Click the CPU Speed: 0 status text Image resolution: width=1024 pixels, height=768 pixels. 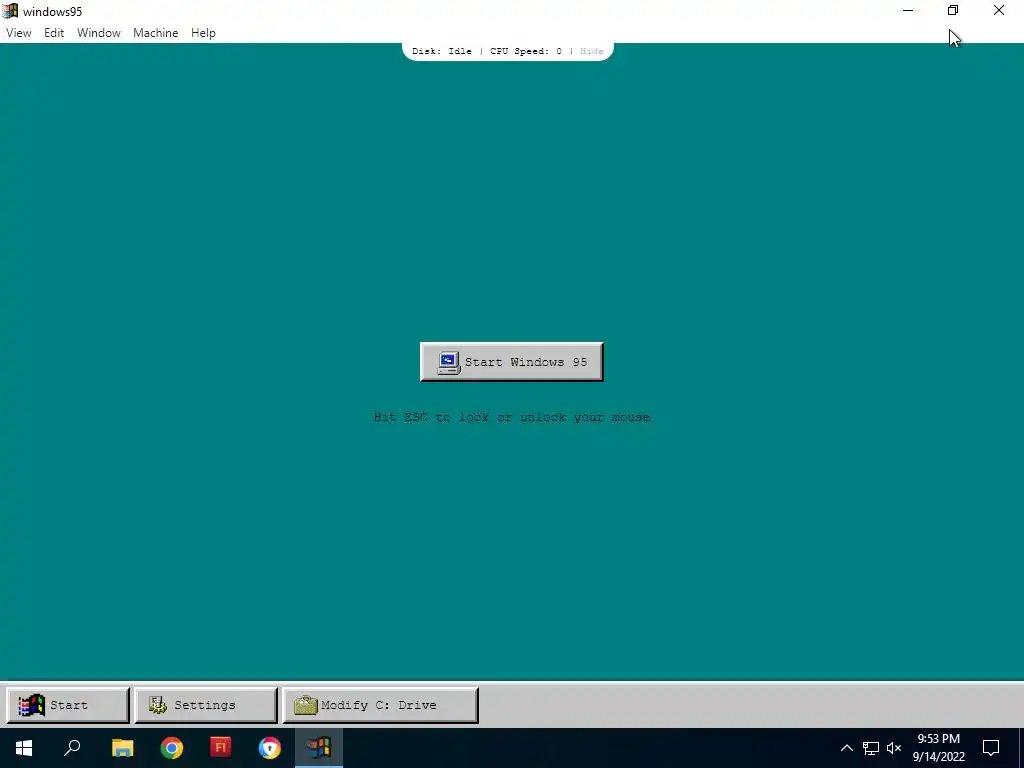[526, 51]
